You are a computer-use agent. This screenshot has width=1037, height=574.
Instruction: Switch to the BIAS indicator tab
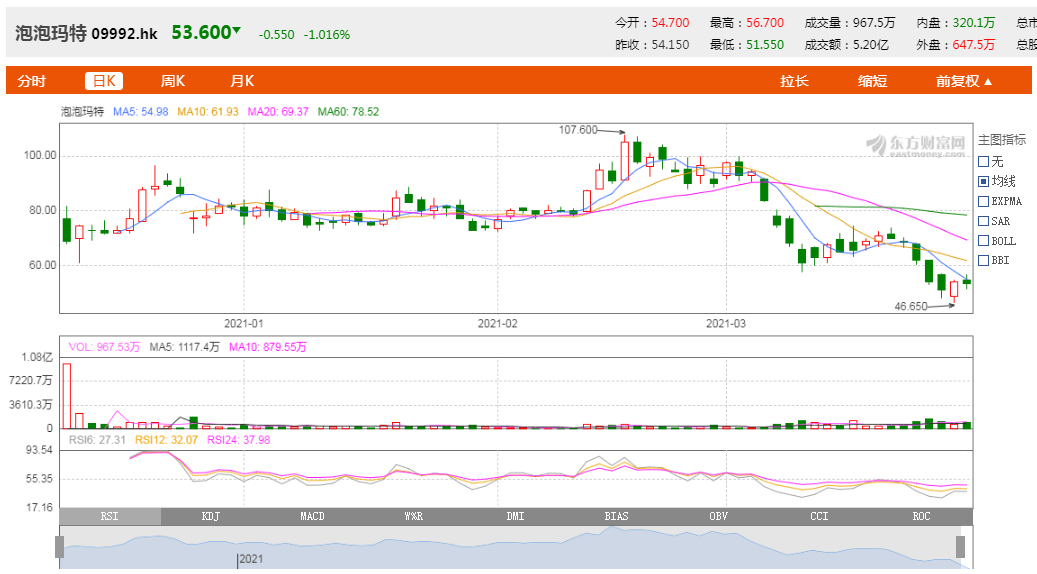(616, 516)
